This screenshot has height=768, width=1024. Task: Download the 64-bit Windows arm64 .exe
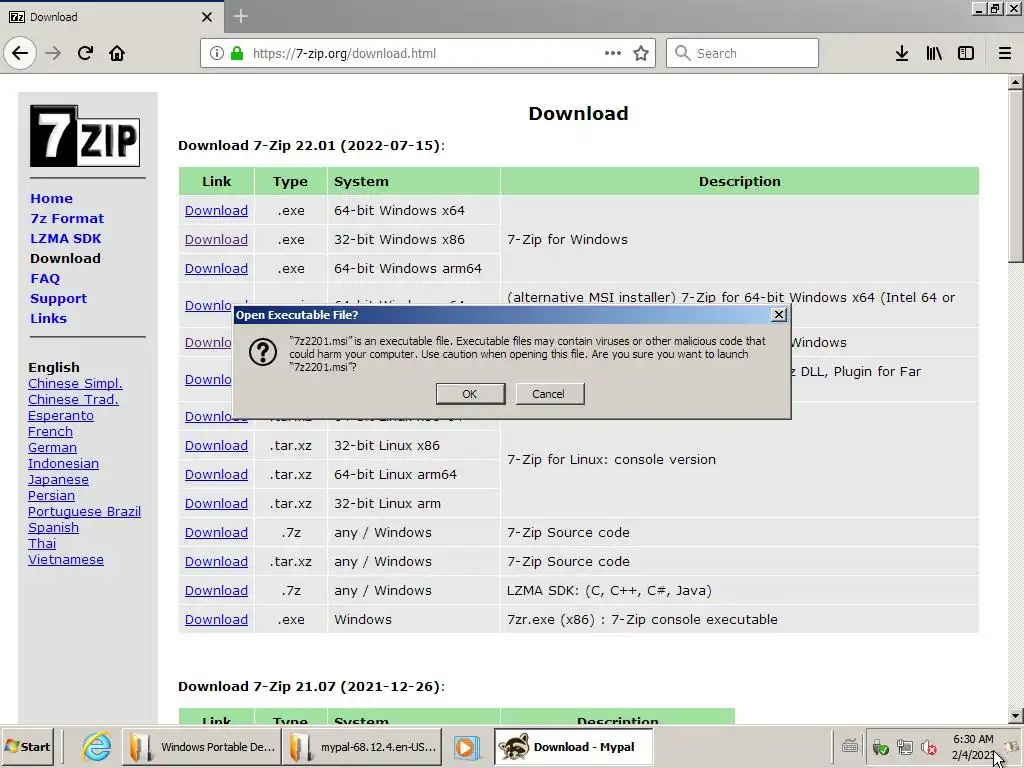[216, 268]
